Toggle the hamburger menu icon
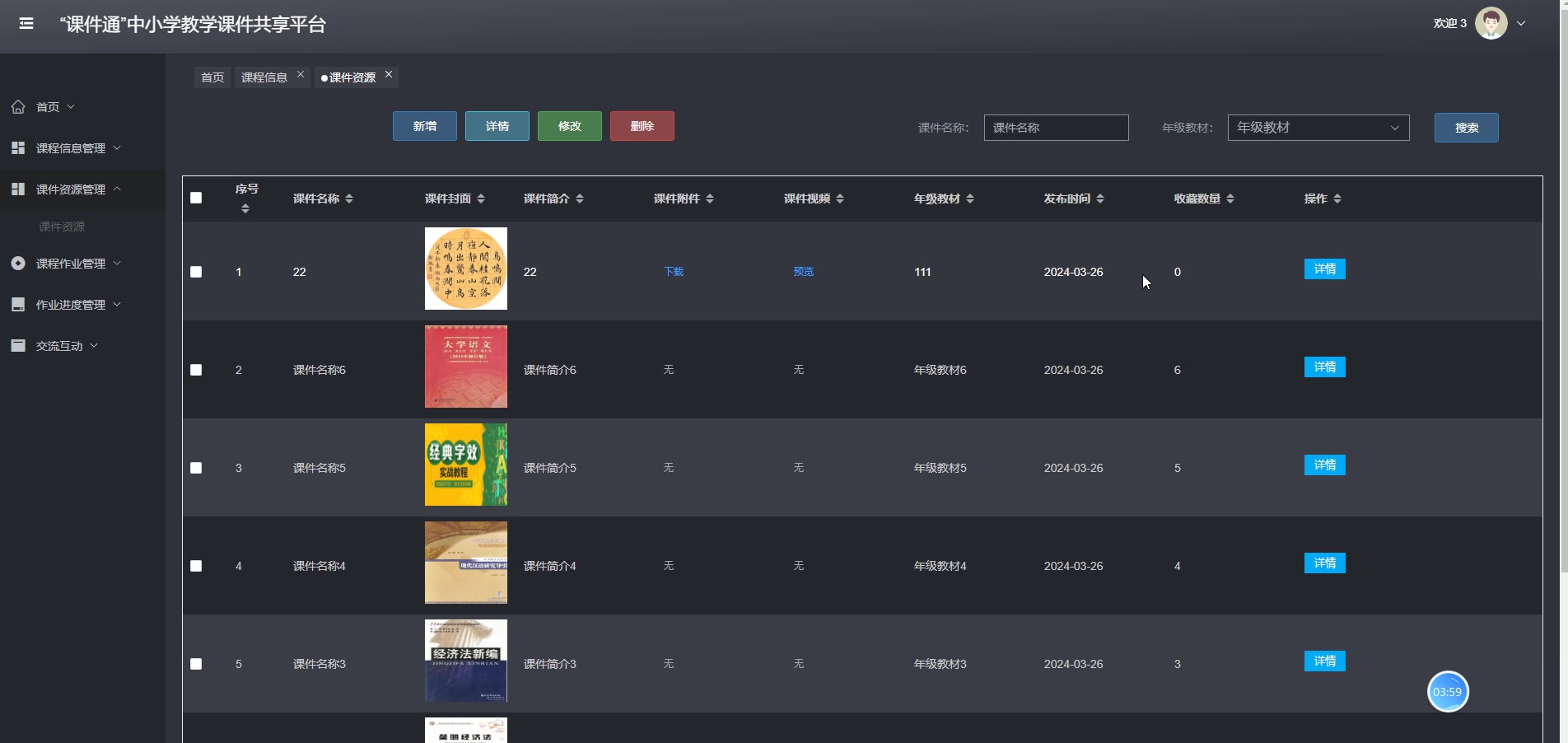 coord(26,23)
